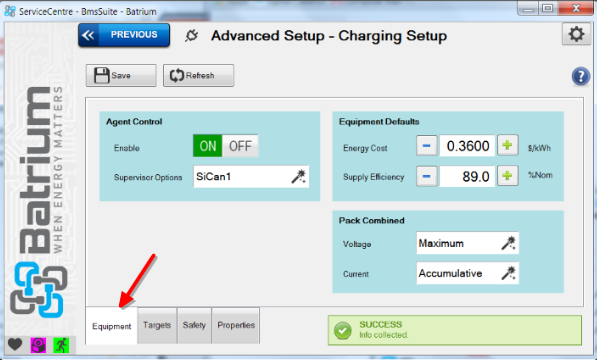Click the settings gear icon
This screenshot has height=360, width=597.
point(576,34)
